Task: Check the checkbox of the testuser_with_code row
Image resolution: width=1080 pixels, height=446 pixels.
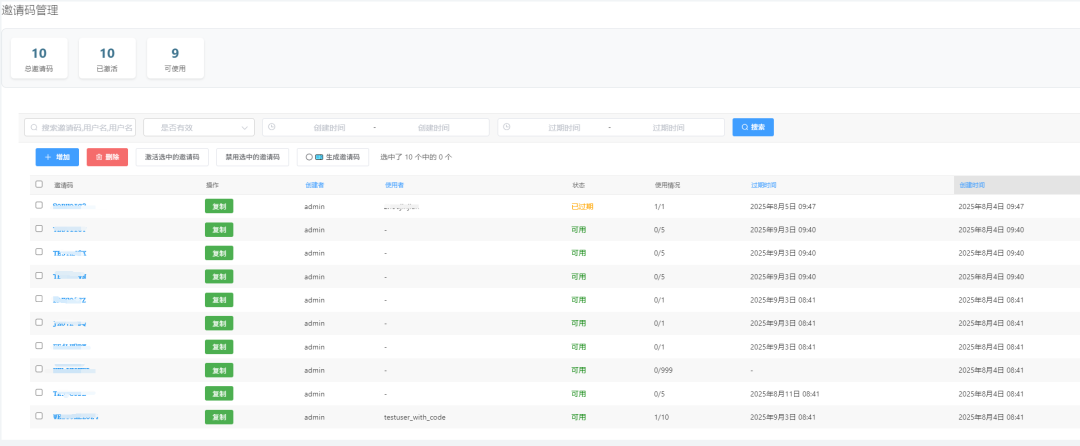Action: 39,416
